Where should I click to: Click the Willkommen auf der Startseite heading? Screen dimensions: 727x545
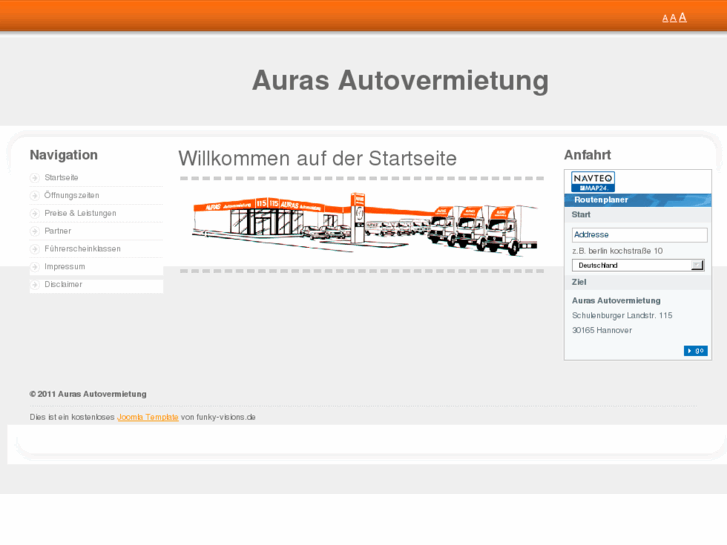(x=318, y=158)
